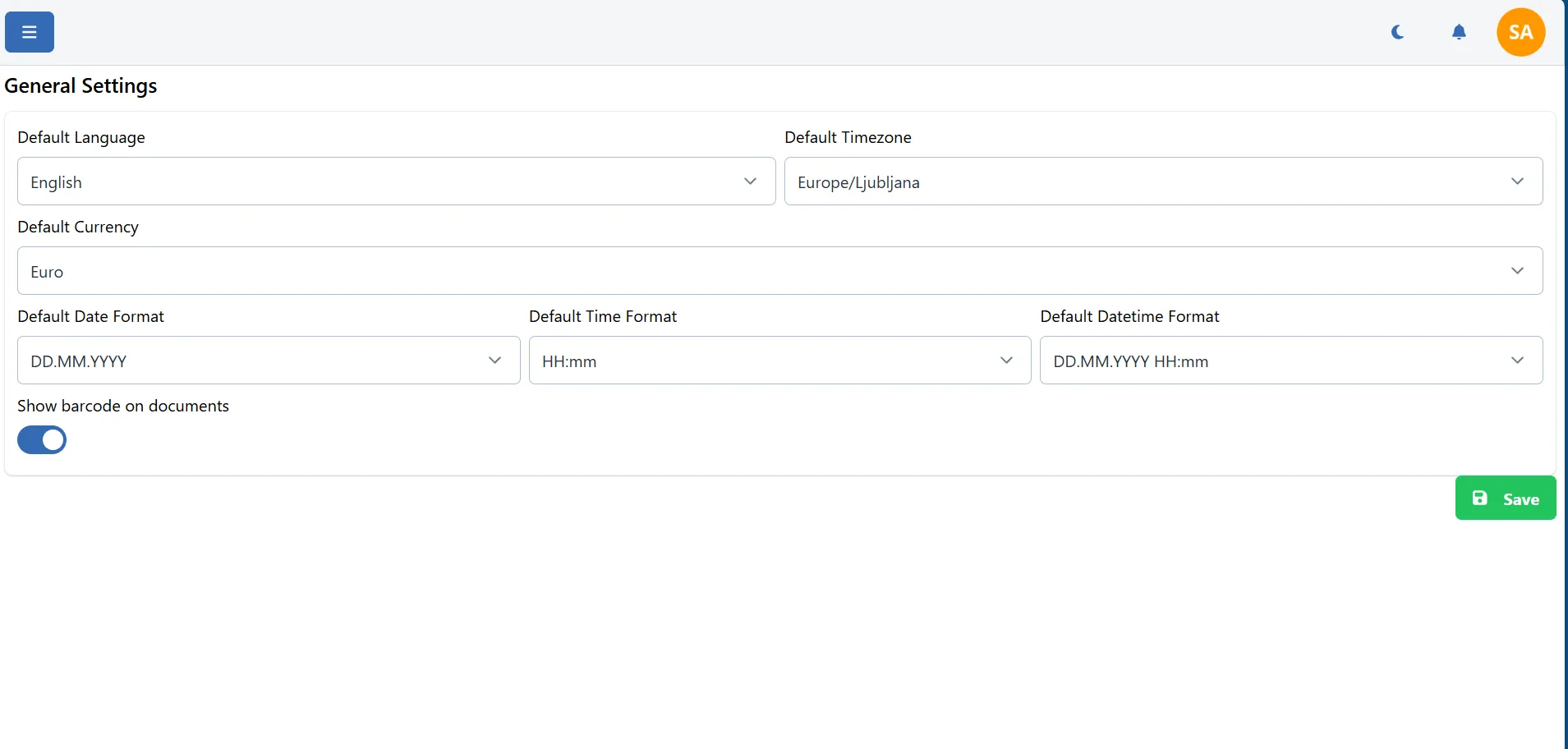
Task: Click the General Settings heading
Action: click(x=80, y=86)
